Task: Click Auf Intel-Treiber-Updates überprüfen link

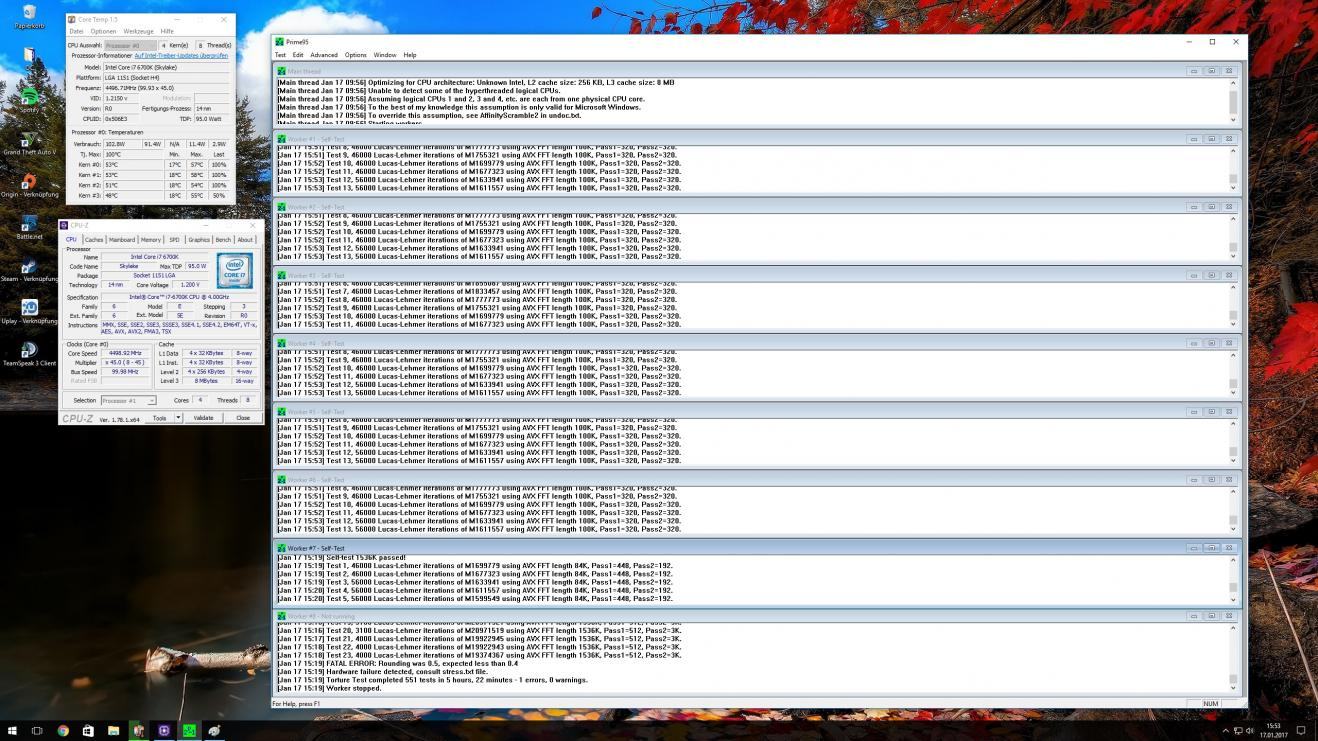Action: [x=181, y=56]
